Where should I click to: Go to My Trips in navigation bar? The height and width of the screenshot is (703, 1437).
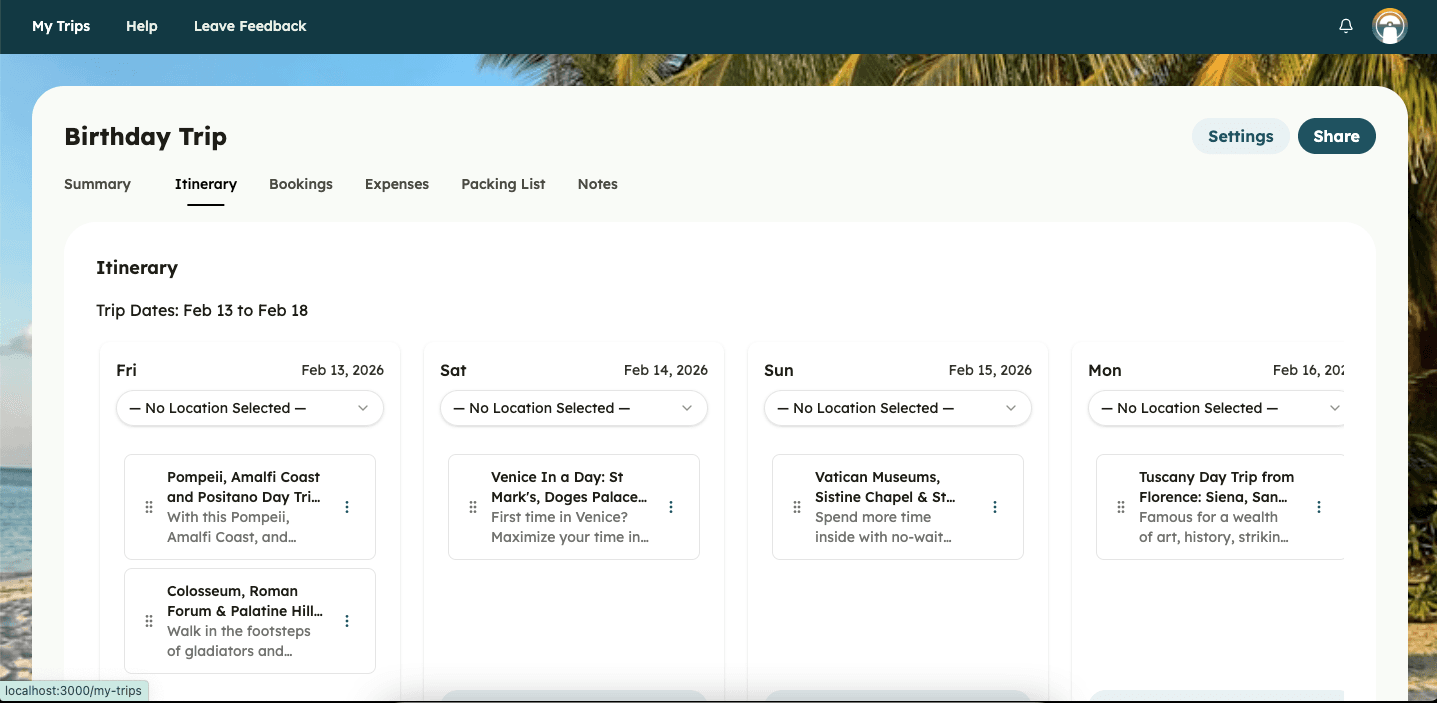coord(61,26)
